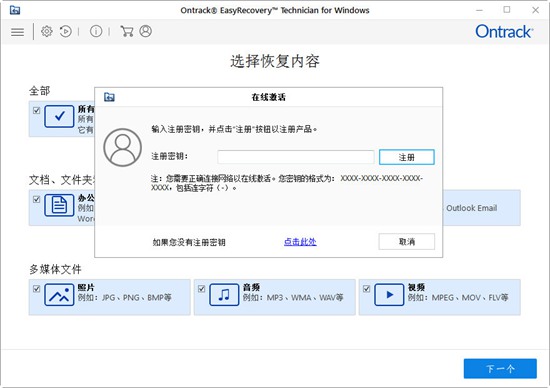Image resolution: width=550 pixels, height=388 pixels.
Task: Click the user account activation icon
Action: (146, 31)
